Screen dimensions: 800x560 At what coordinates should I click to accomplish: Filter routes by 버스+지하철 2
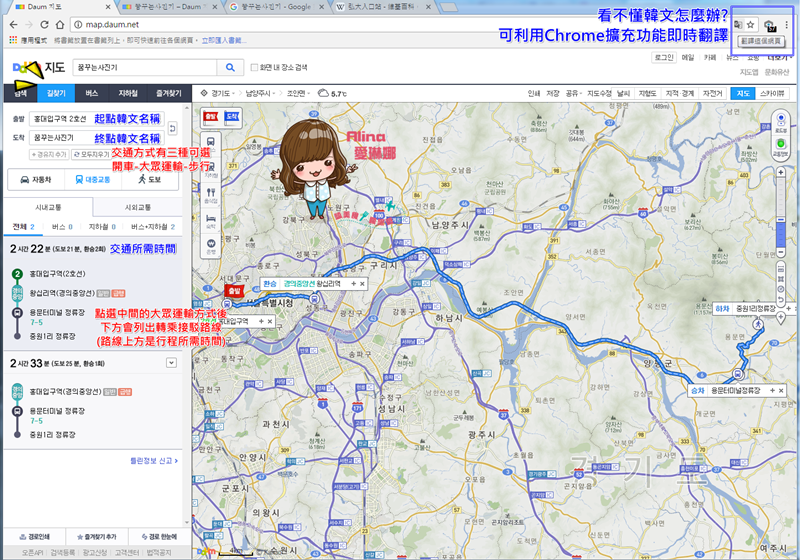[x=153, y=227]
